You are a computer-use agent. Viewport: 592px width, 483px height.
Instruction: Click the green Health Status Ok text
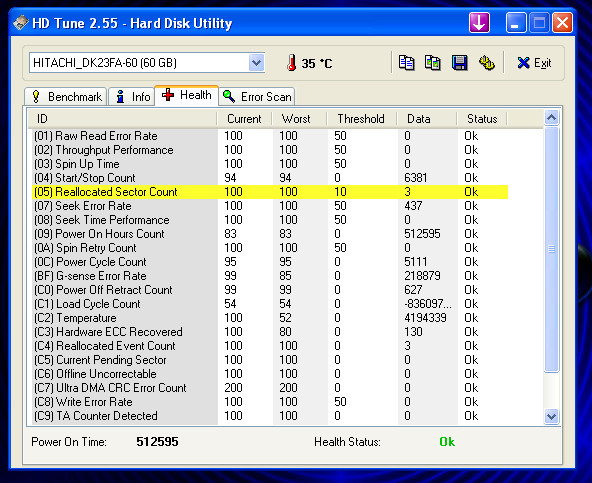click(447, 441)
